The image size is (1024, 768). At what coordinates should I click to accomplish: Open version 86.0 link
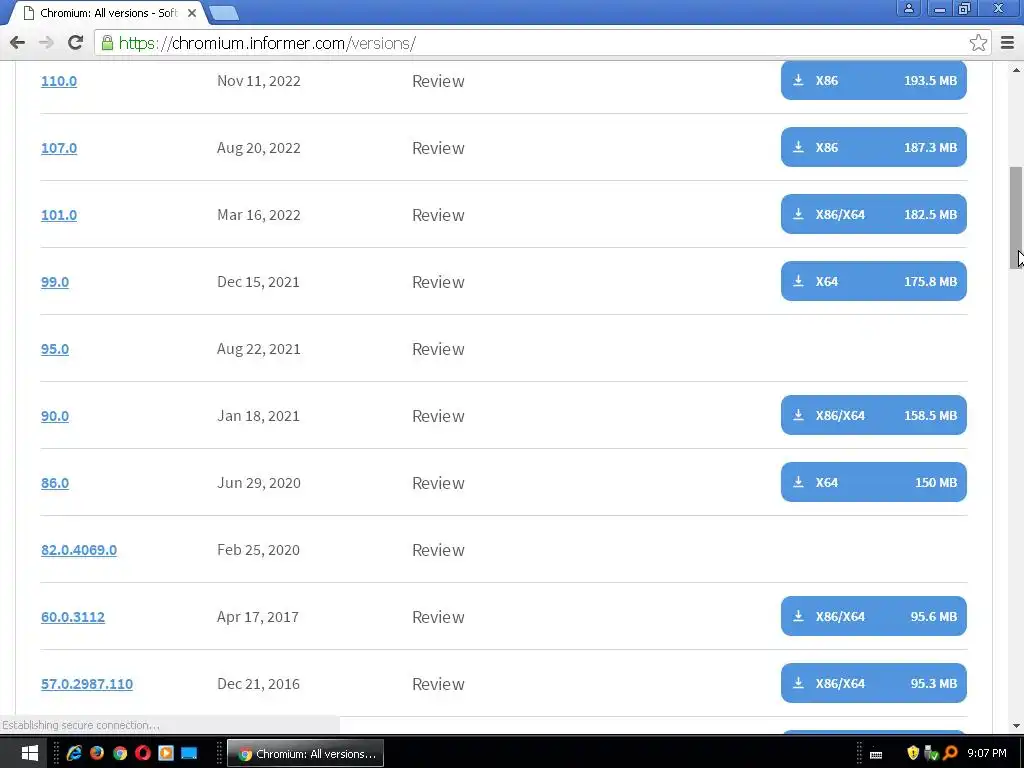click(x=55, y=483)
